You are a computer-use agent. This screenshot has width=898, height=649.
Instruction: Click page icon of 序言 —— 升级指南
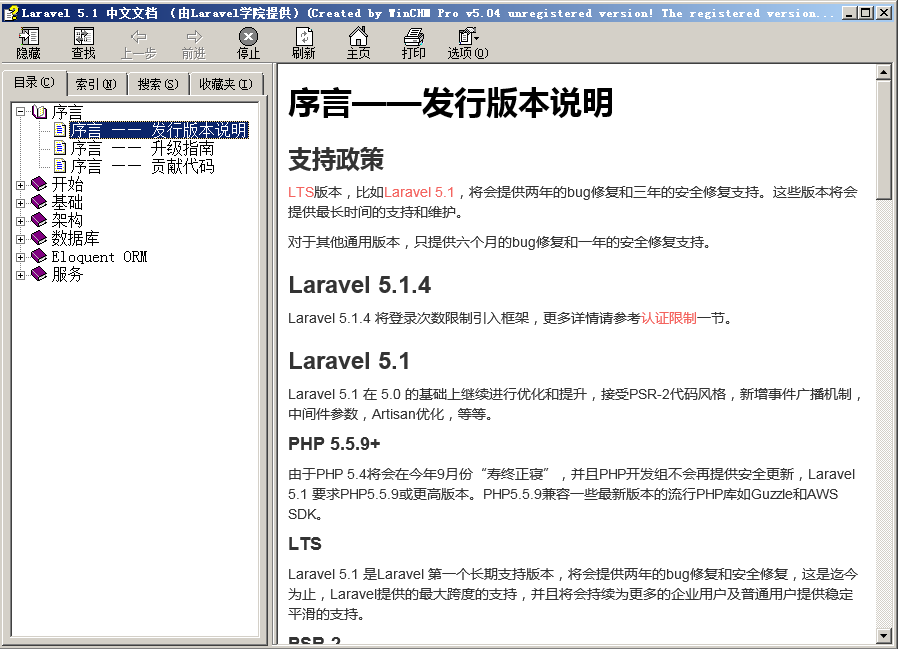pyautogui.click(x=60, y=148)
